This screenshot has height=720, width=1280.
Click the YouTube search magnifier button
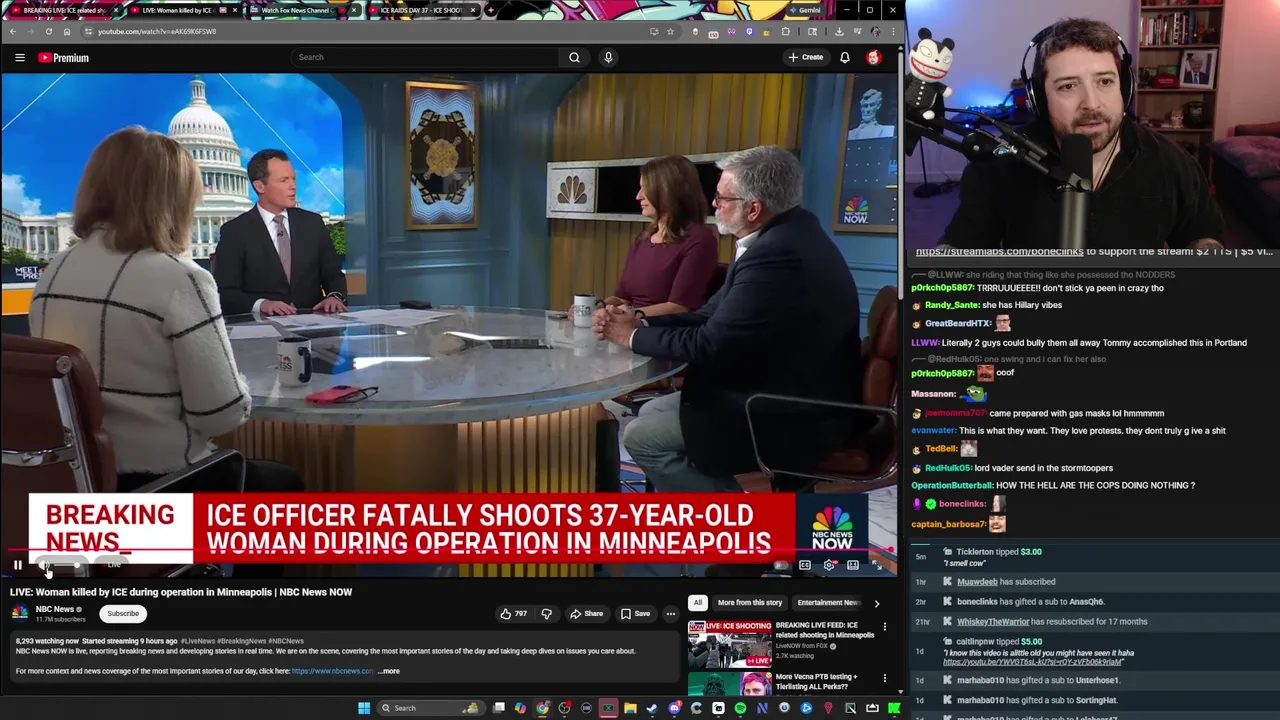574,57
